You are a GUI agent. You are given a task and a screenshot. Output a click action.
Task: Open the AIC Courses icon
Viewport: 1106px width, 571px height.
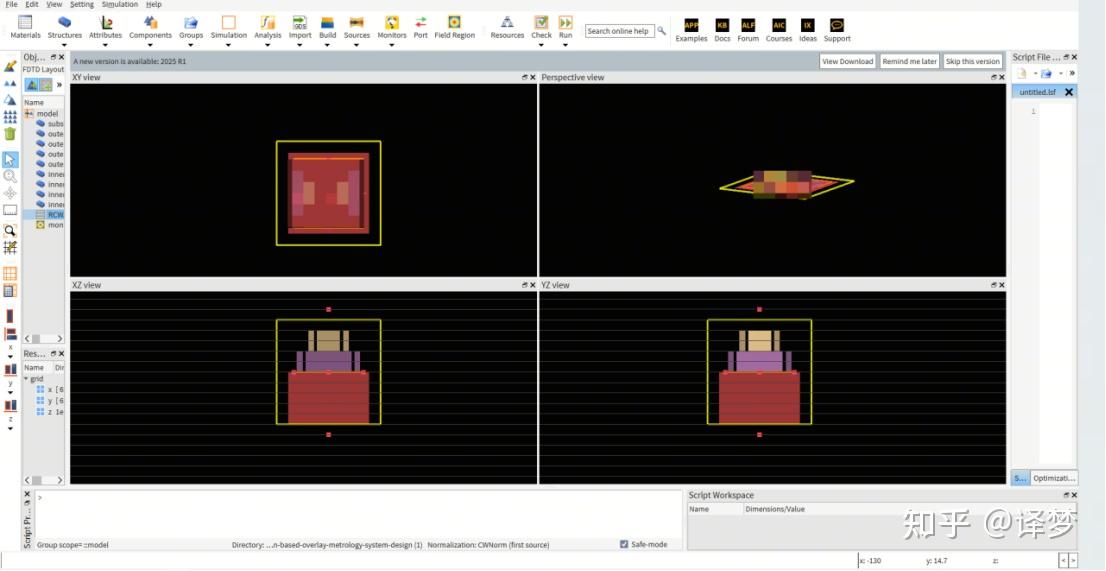pos(779,25)
